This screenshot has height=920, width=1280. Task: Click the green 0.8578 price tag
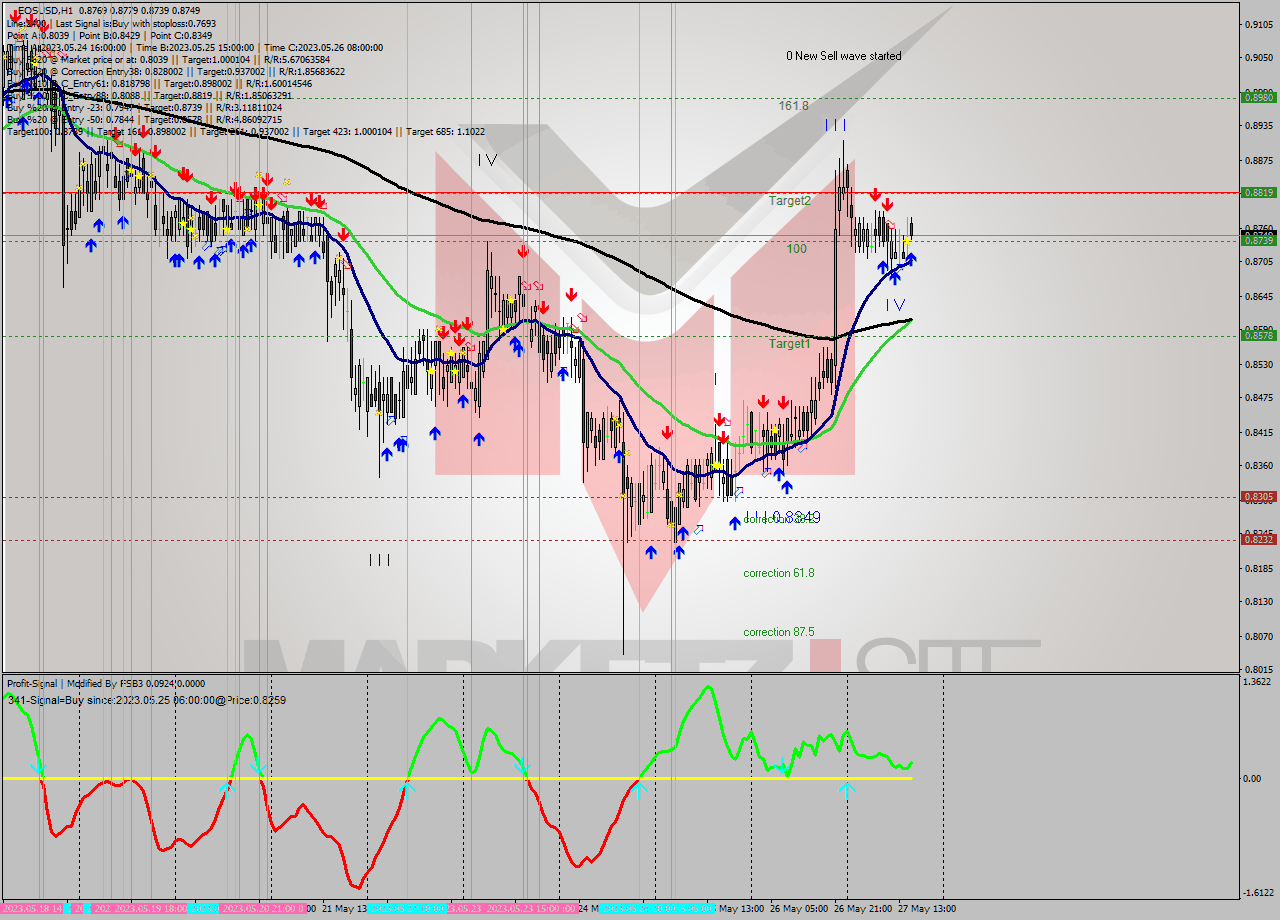1257,336
